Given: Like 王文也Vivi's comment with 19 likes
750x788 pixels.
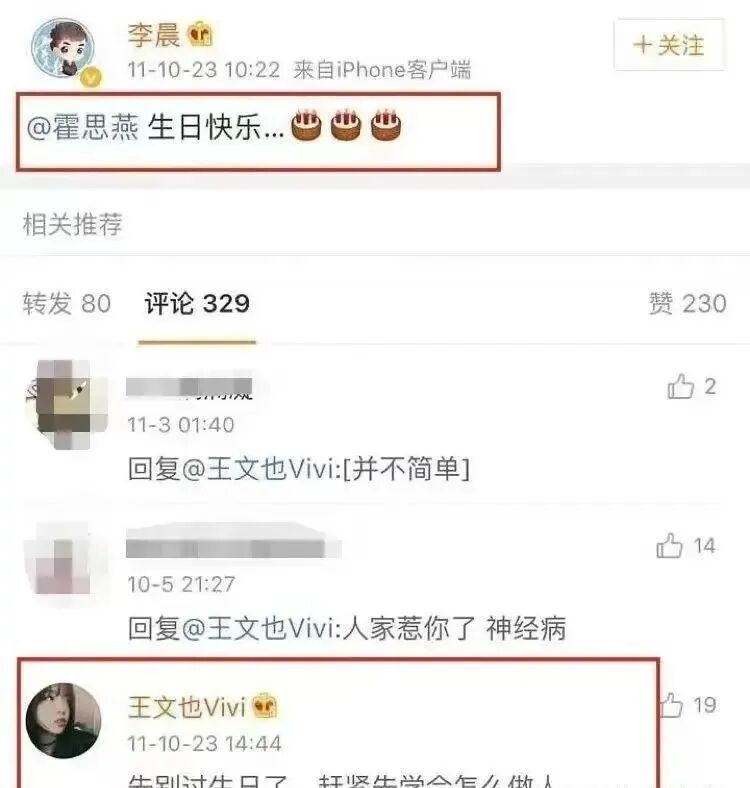Looking at the screenshot, I should pyautogui.click(x=671, y=705).
